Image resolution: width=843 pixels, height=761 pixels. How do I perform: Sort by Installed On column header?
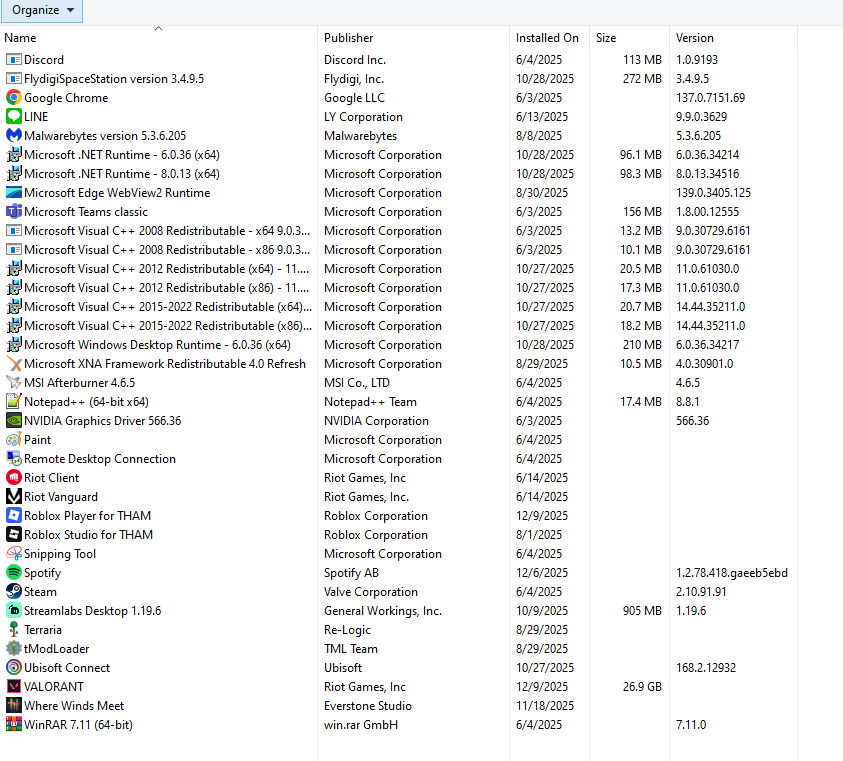coord(547,38)
